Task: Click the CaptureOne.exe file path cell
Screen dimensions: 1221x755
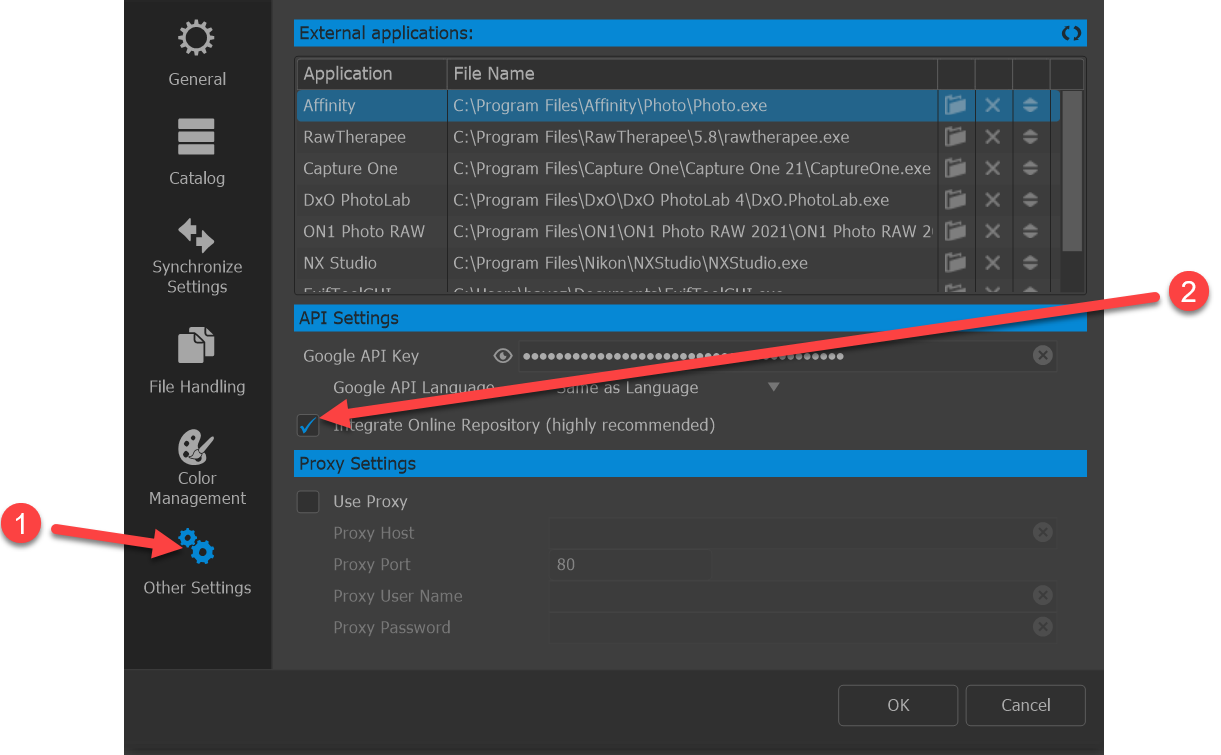Action: click(692, 168)
